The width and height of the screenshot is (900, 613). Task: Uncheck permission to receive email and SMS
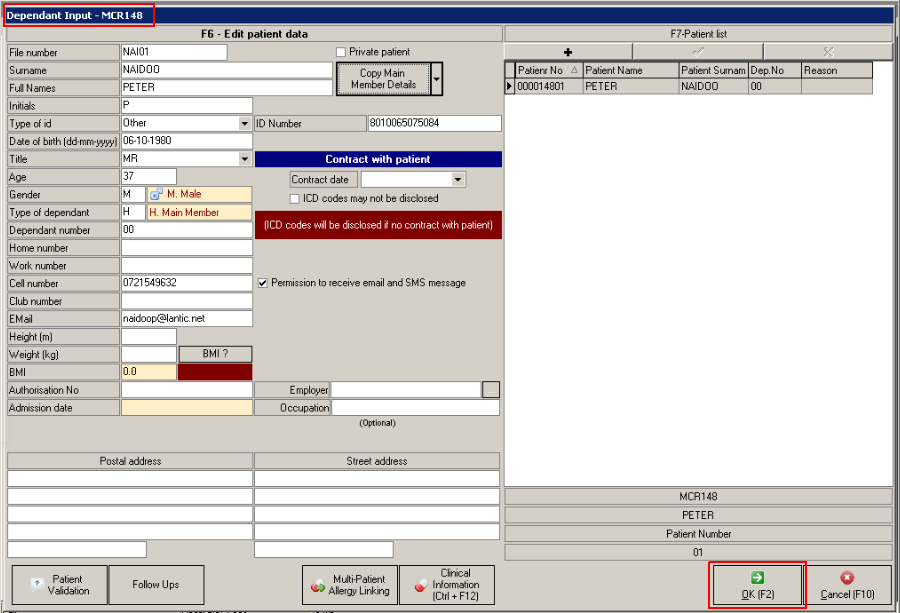pyautogui.click(x=263, y=283)
